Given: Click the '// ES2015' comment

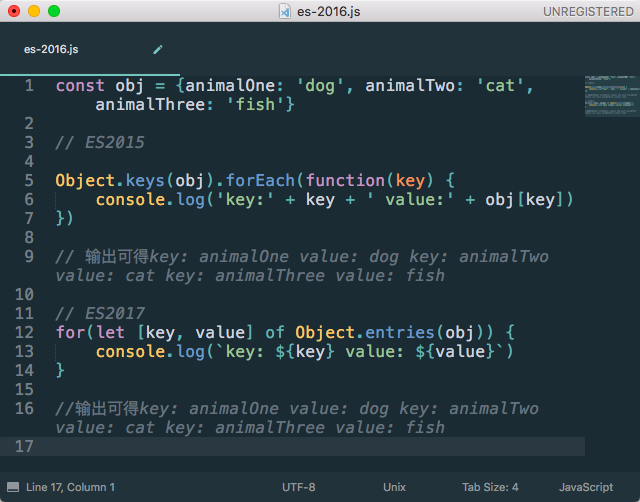Looking at the screenshot, I should pyautogui.click(x=100, y=142).
